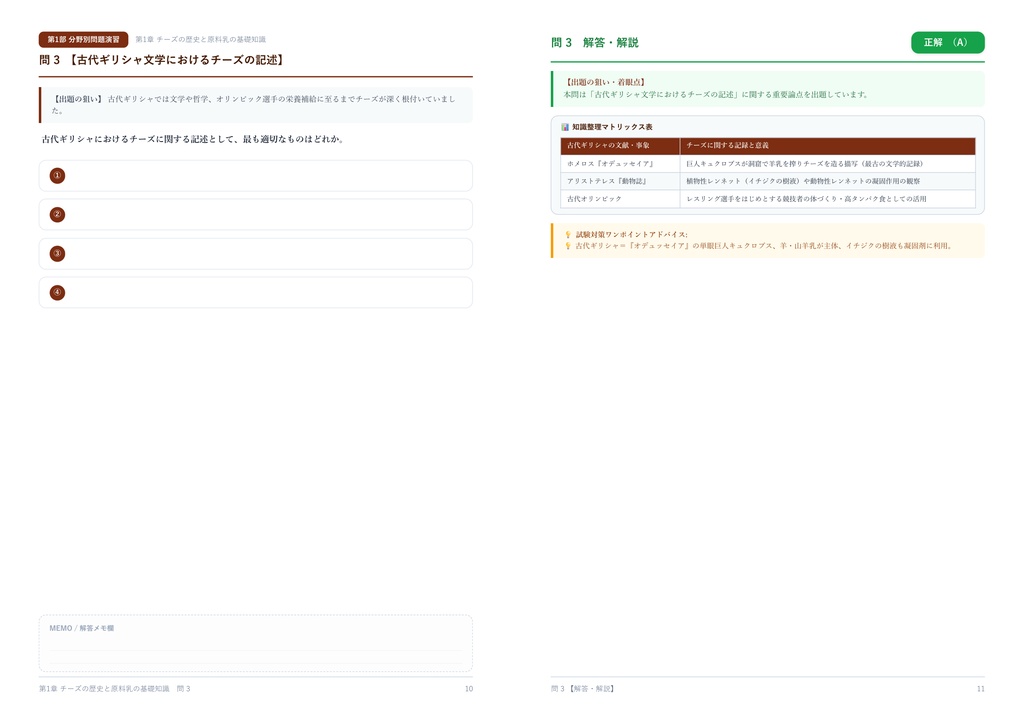Click the cell 古代オリンピック
The image size is (1024, 724).
point(620,199)
